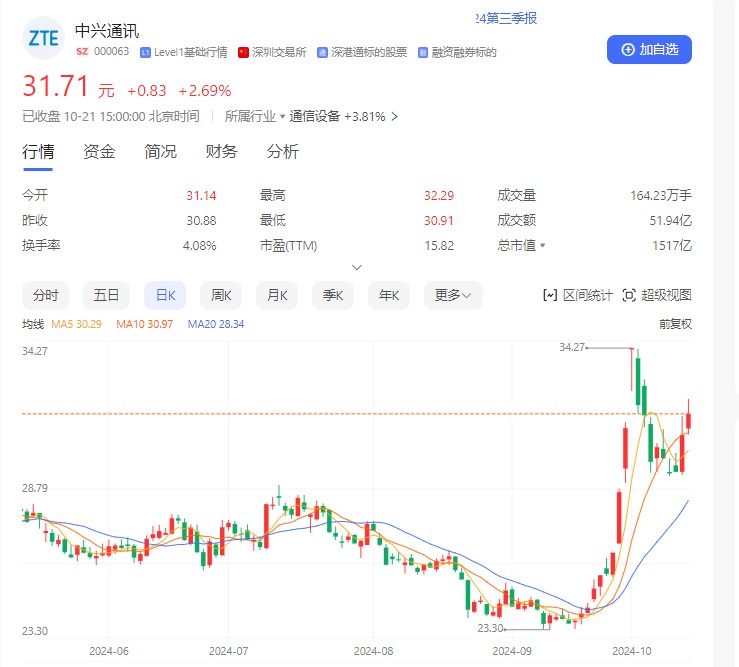Click the 最高 value 32.29
The image size is (739, 667).
pyautogui.click(x=439, y=196)
